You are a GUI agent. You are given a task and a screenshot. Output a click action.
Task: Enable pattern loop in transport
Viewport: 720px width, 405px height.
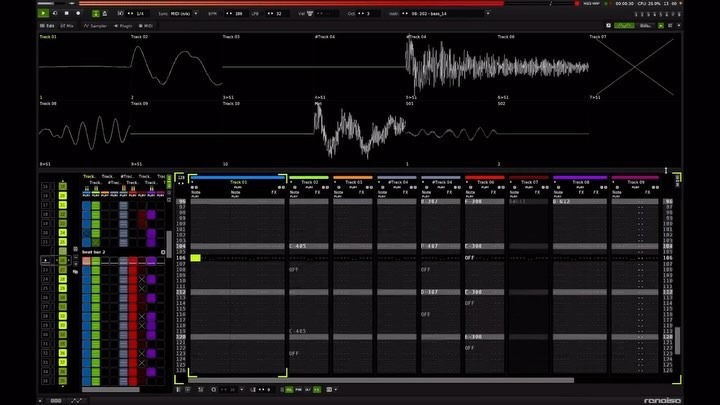pos(55,13)
